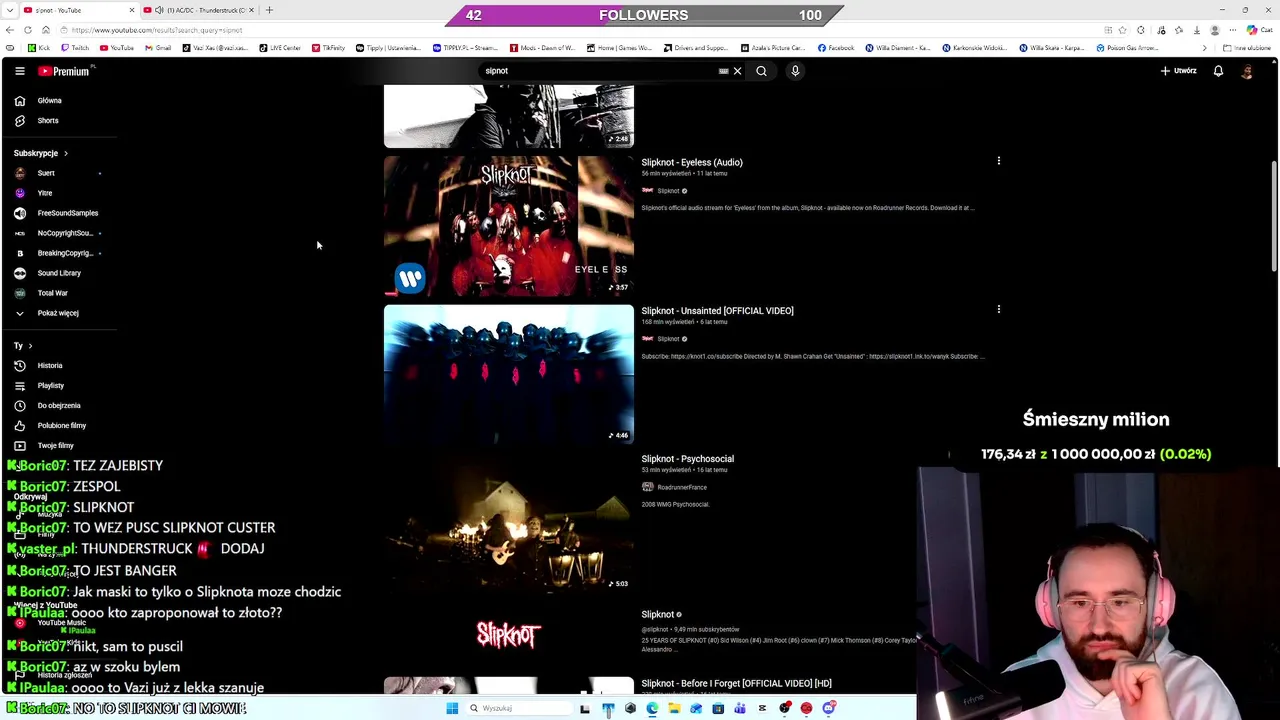Open 'Slipknot - Before I Forget' title link
This screenshot has height=720, width=1280.
(x=736, y=684)
